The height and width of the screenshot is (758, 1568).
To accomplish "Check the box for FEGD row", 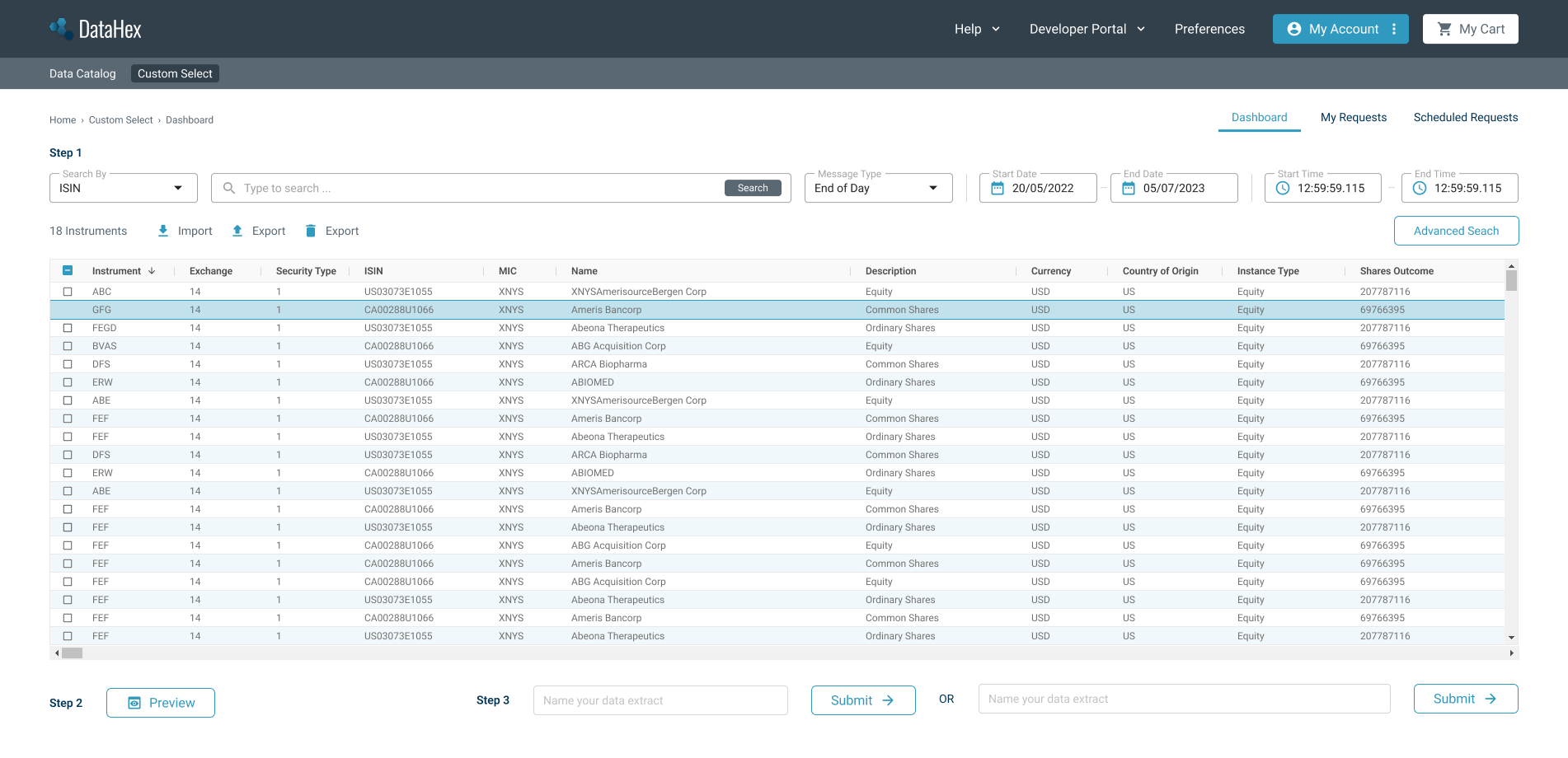I will 68,328.
